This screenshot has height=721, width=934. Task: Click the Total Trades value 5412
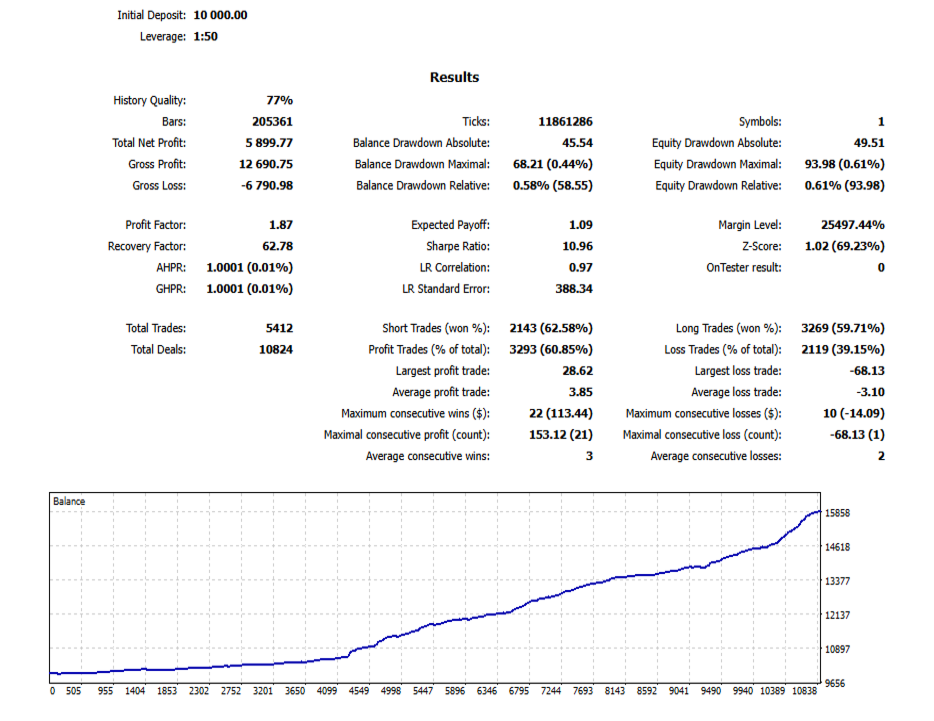pos(279,328)
